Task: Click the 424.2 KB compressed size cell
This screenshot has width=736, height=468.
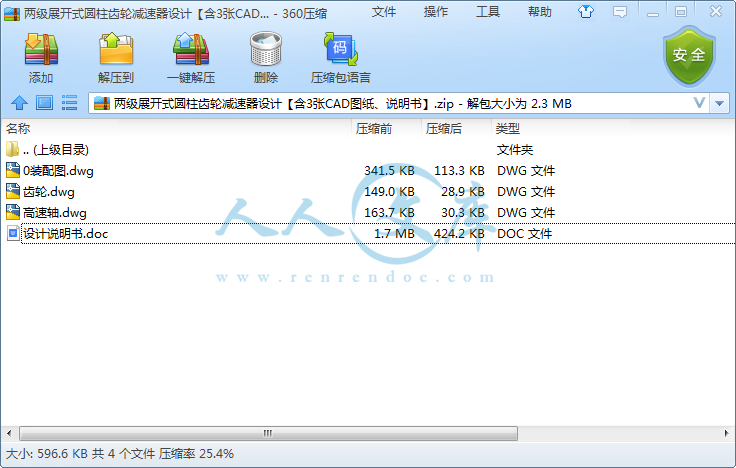Action: [459, 234]
